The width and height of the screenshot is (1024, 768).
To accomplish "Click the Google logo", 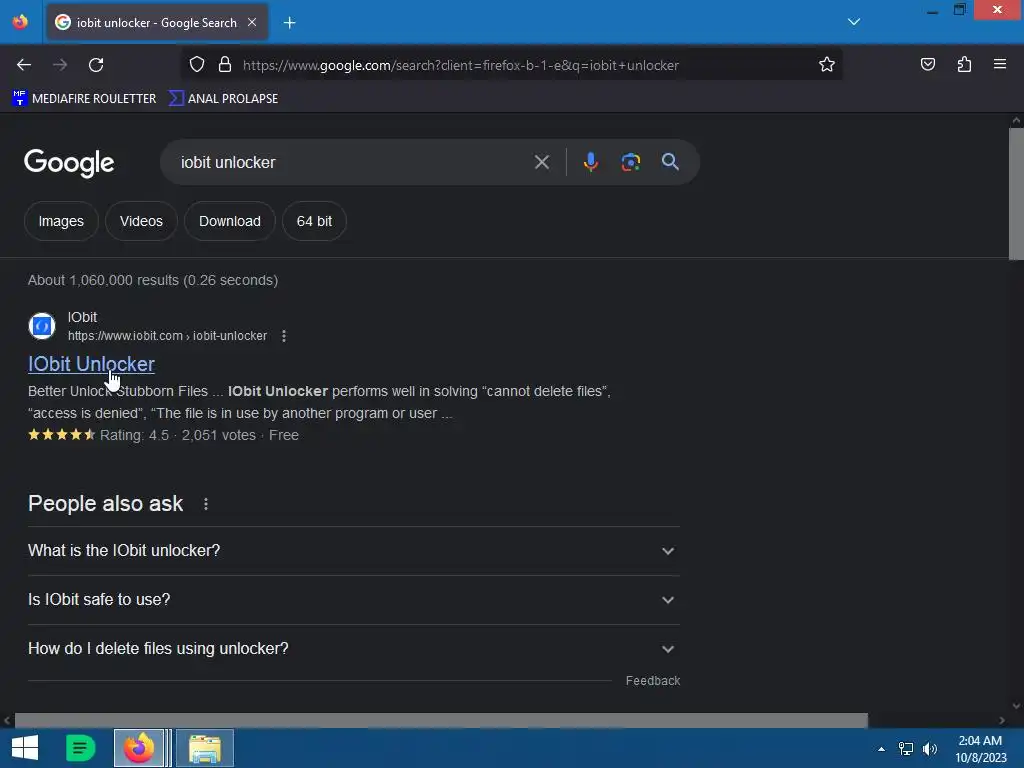I will (x=69, y=163).
